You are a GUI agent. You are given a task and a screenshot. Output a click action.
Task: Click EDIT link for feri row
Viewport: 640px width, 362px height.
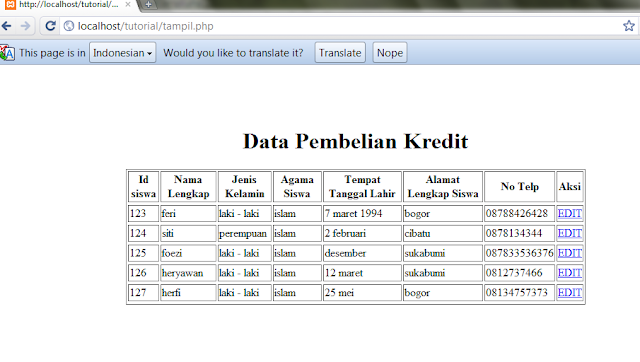tap(569, 213)
